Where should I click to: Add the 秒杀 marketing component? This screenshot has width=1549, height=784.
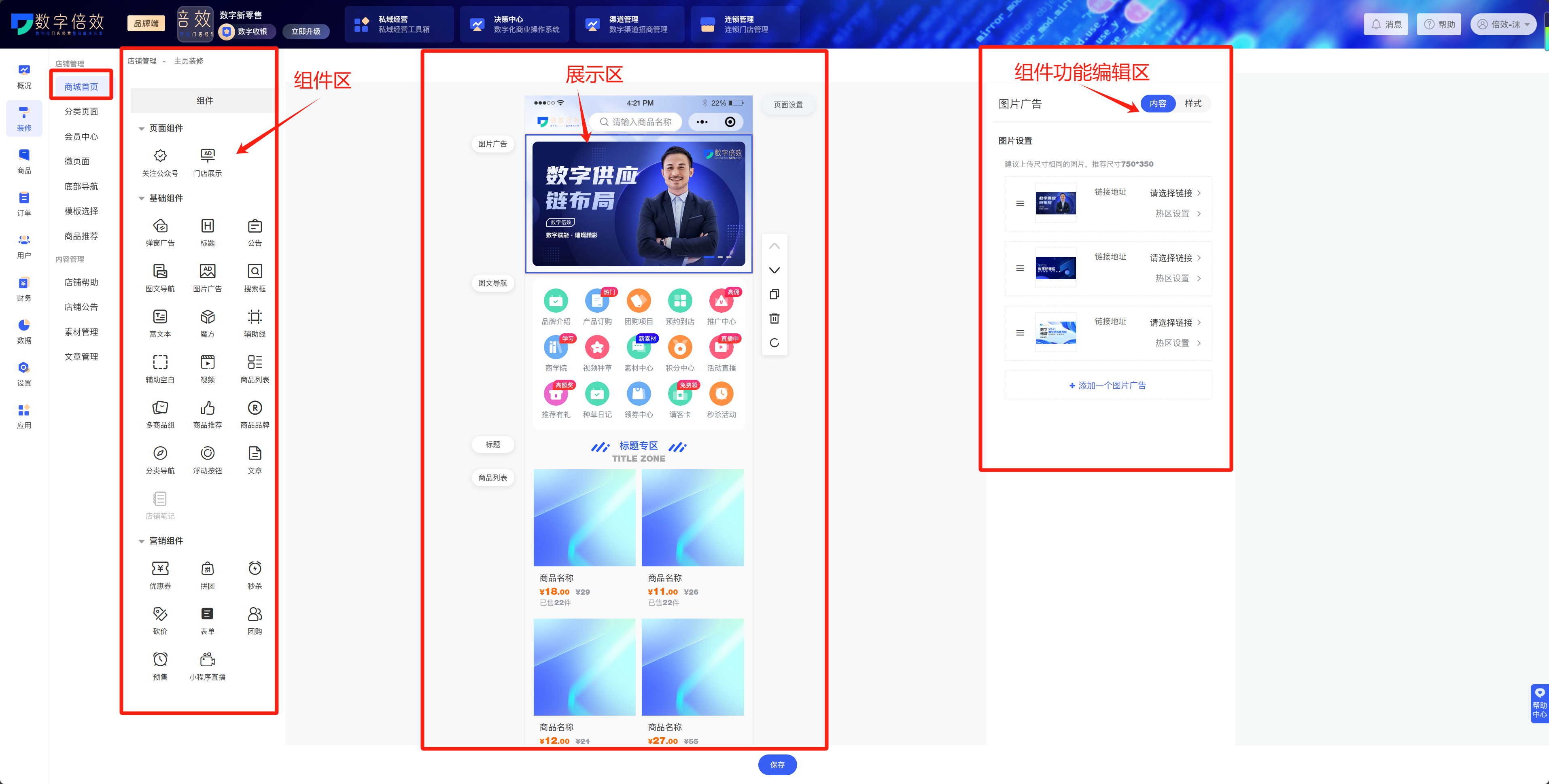point(255,575)
